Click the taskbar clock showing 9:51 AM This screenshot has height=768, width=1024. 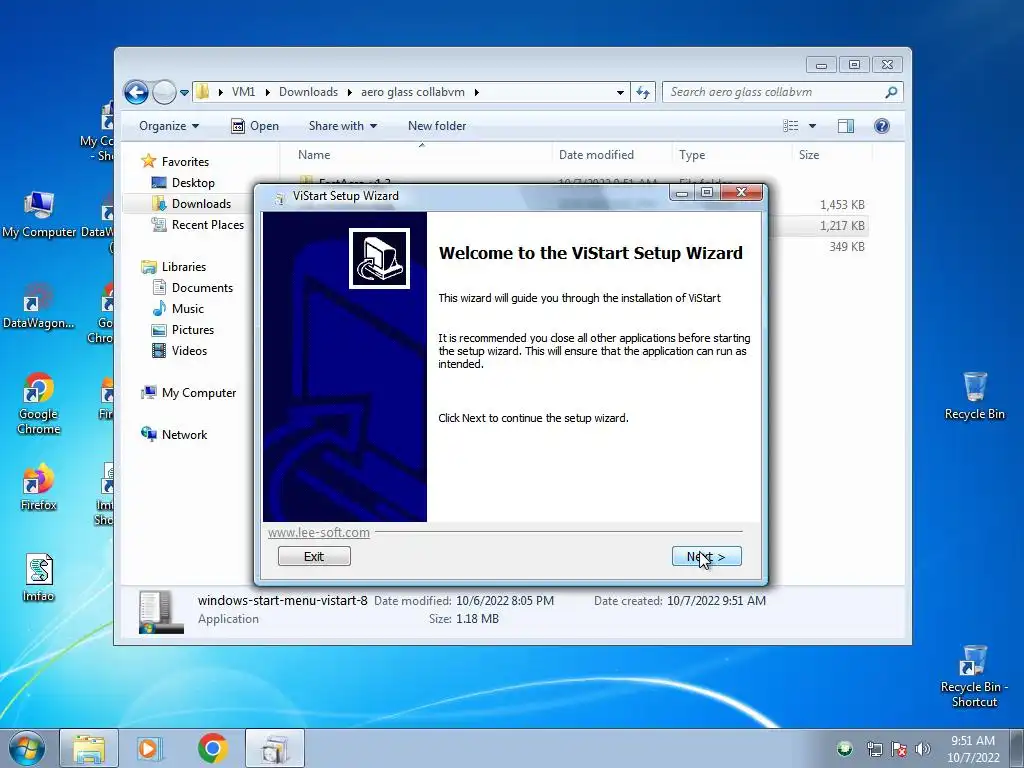(x=973, y=749)
